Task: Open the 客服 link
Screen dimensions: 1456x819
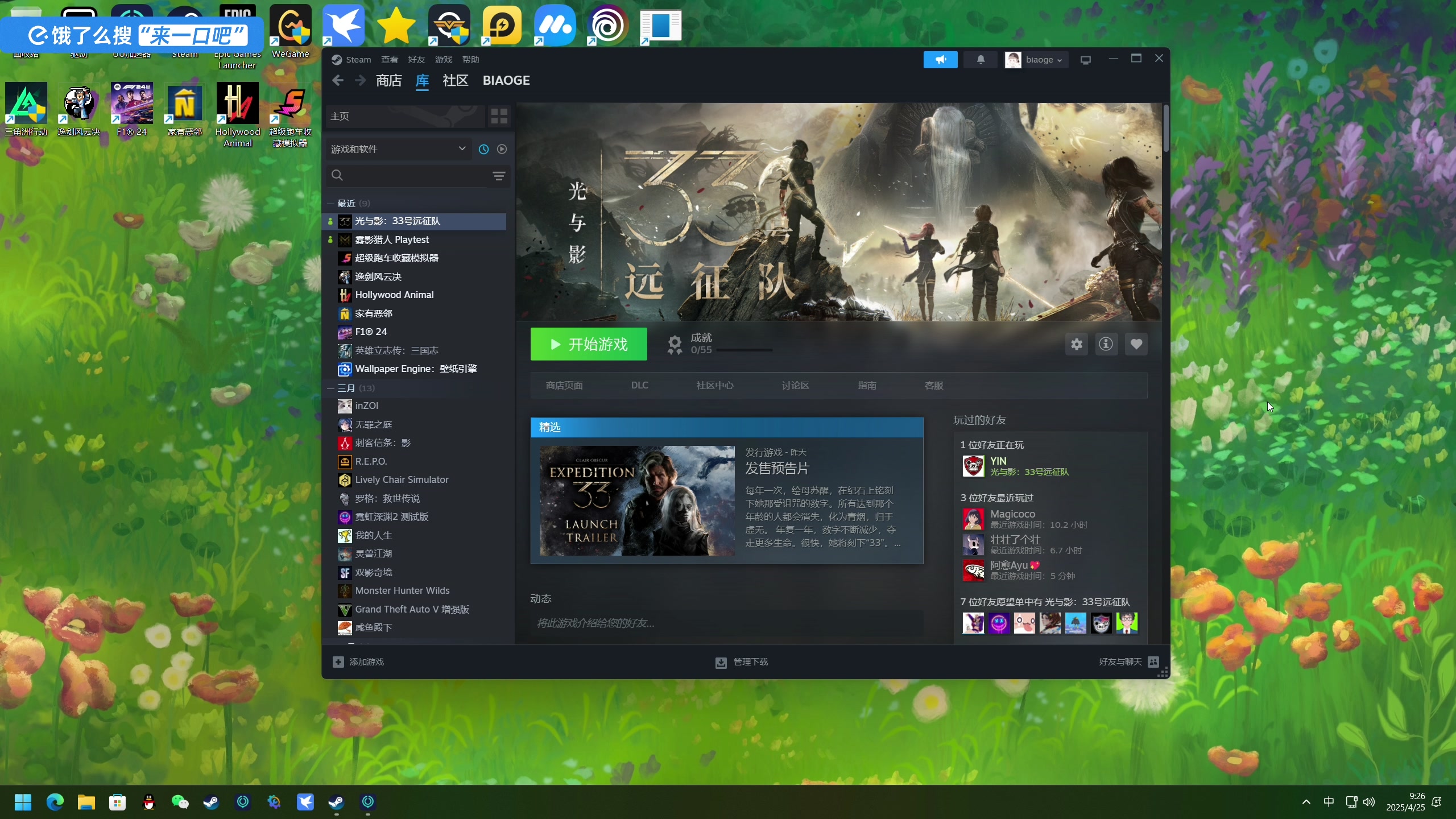Action: click(x=934, y=386)
